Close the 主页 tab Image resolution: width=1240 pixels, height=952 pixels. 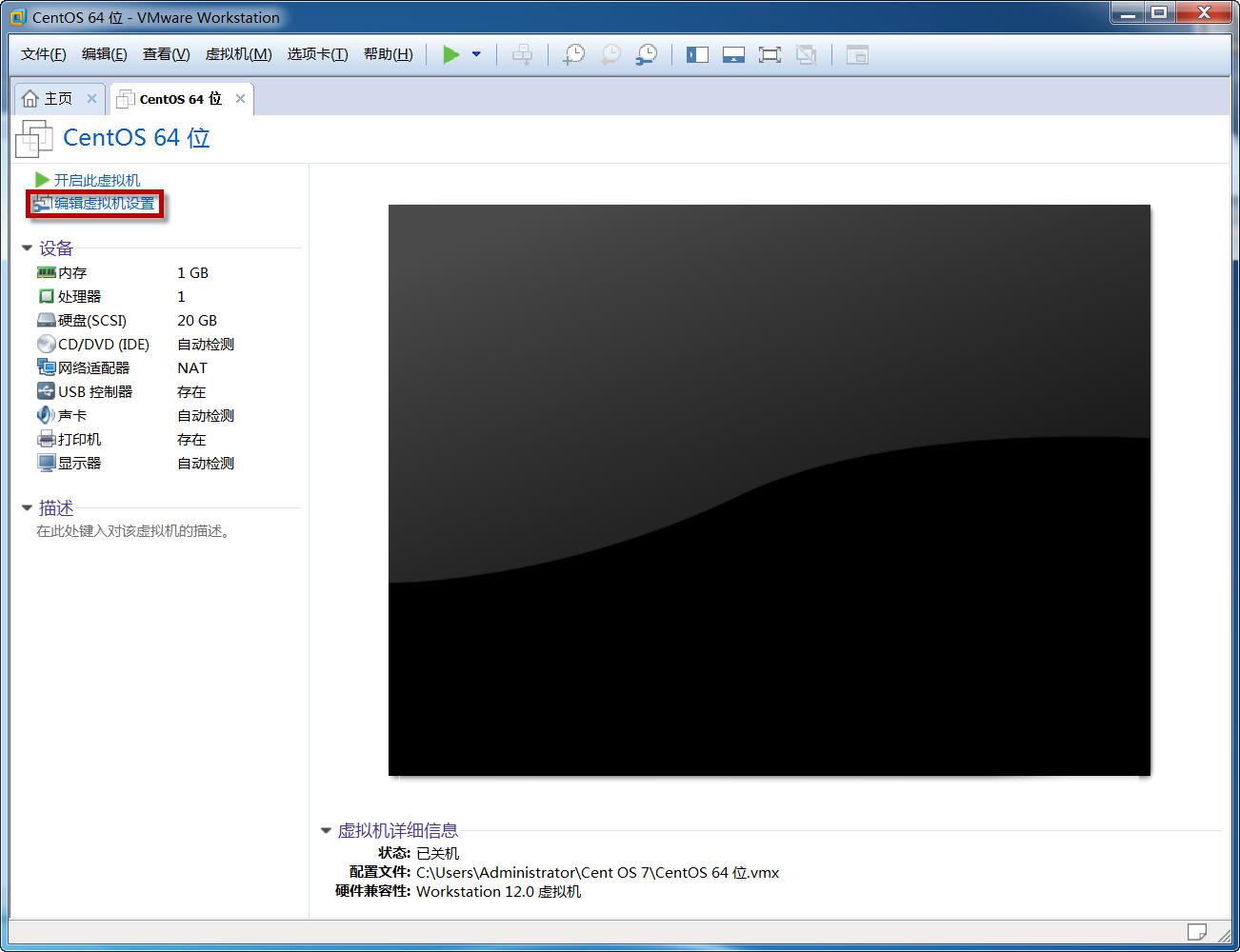(x=91, y=98)
